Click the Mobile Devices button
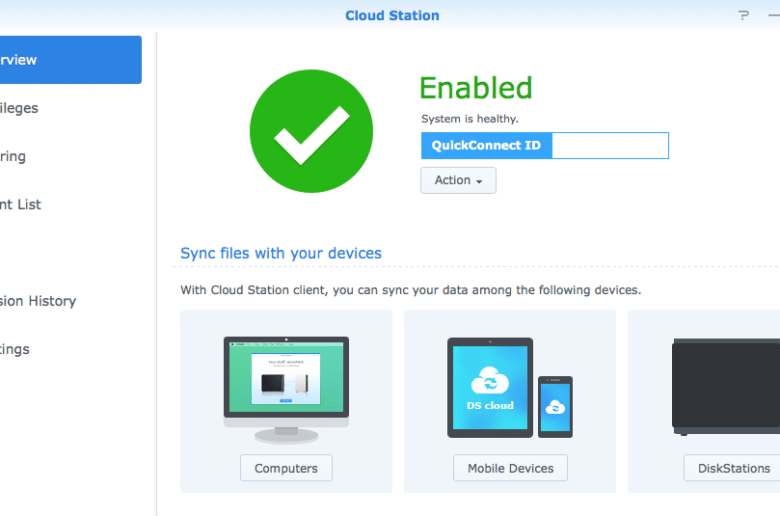The height and width of the screenshot is (516, 780). 510,468
